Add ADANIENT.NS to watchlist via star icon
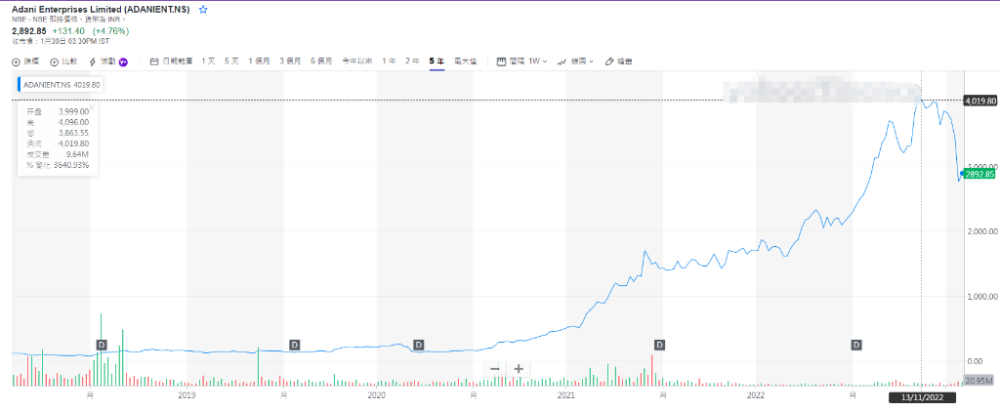This screenshot has height=411, width=1000. point(203,10)
